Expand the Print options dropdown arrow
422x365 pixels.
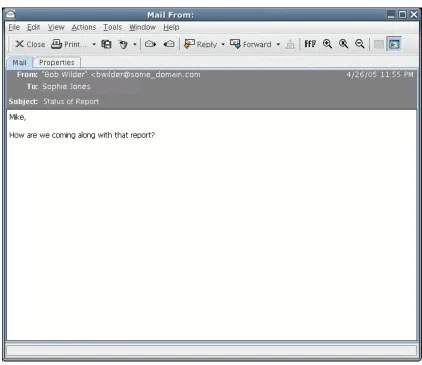pyautogui.click(x=94, y=44)
